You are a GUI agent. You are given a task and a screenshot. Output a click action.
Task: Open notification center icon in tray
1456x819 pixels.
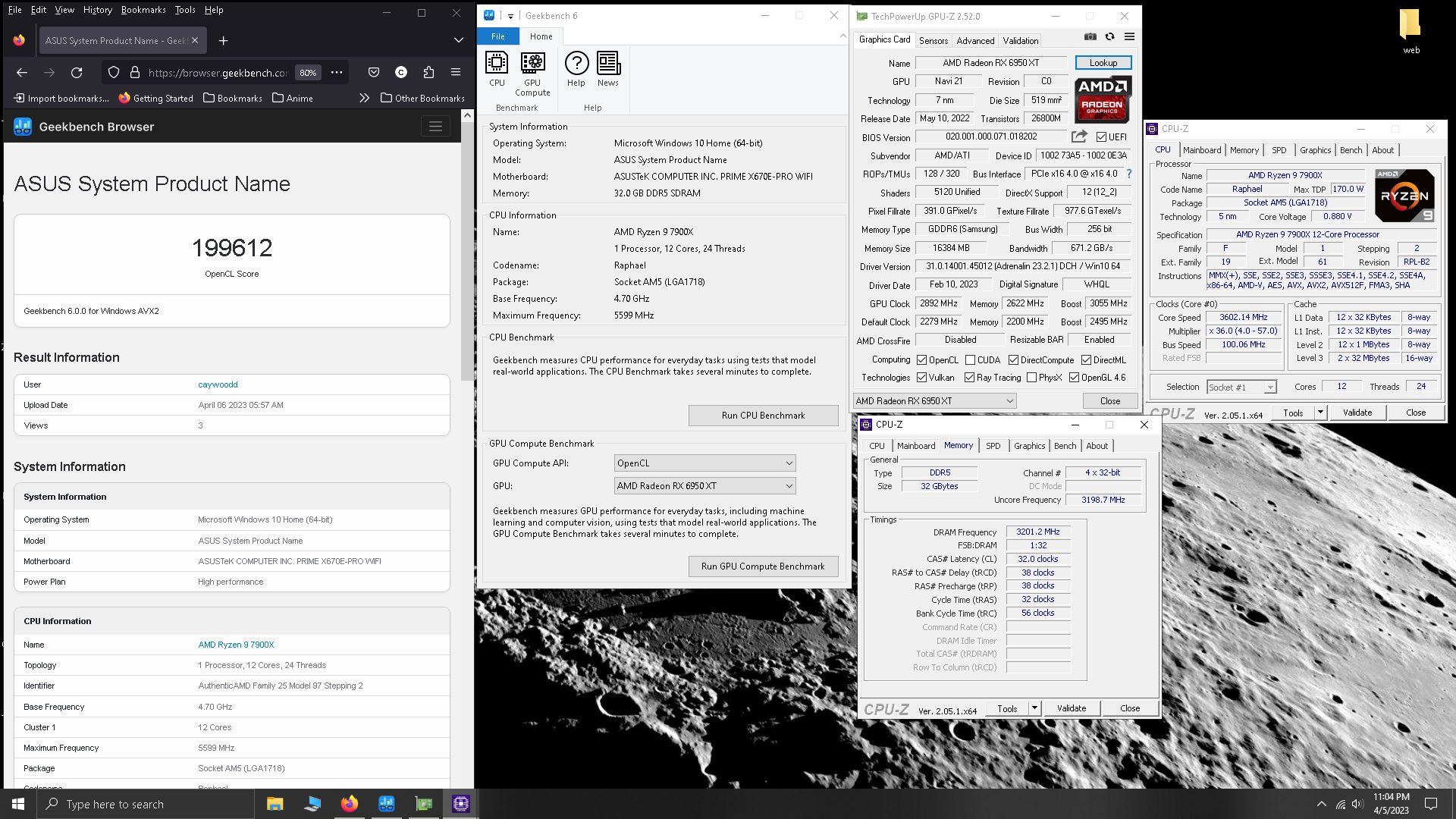coord(1431,804)
